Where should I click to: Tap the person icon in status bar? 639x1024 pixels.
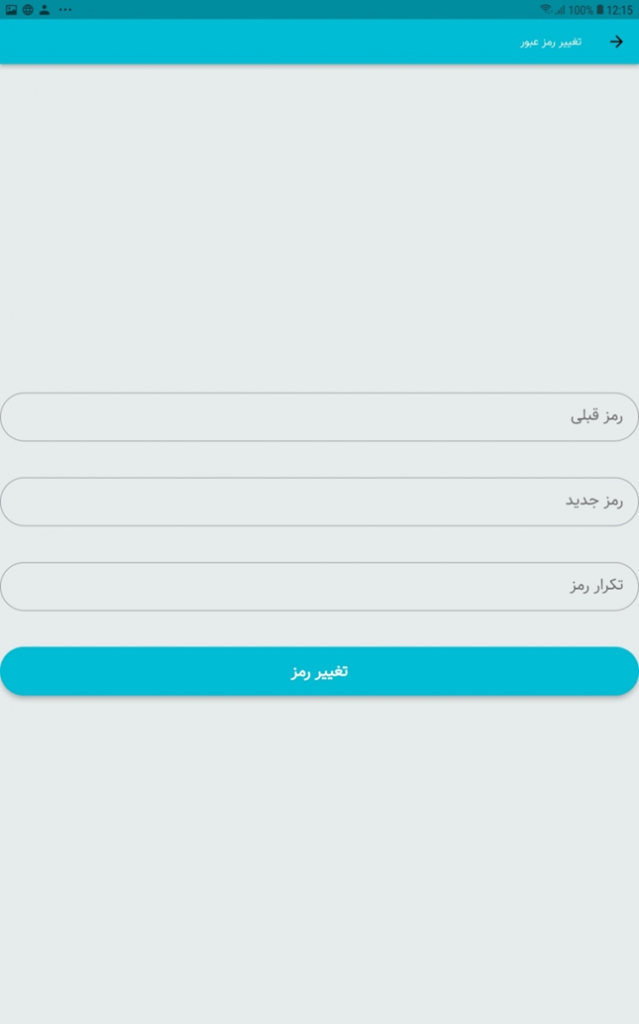(x=44, y=10)
